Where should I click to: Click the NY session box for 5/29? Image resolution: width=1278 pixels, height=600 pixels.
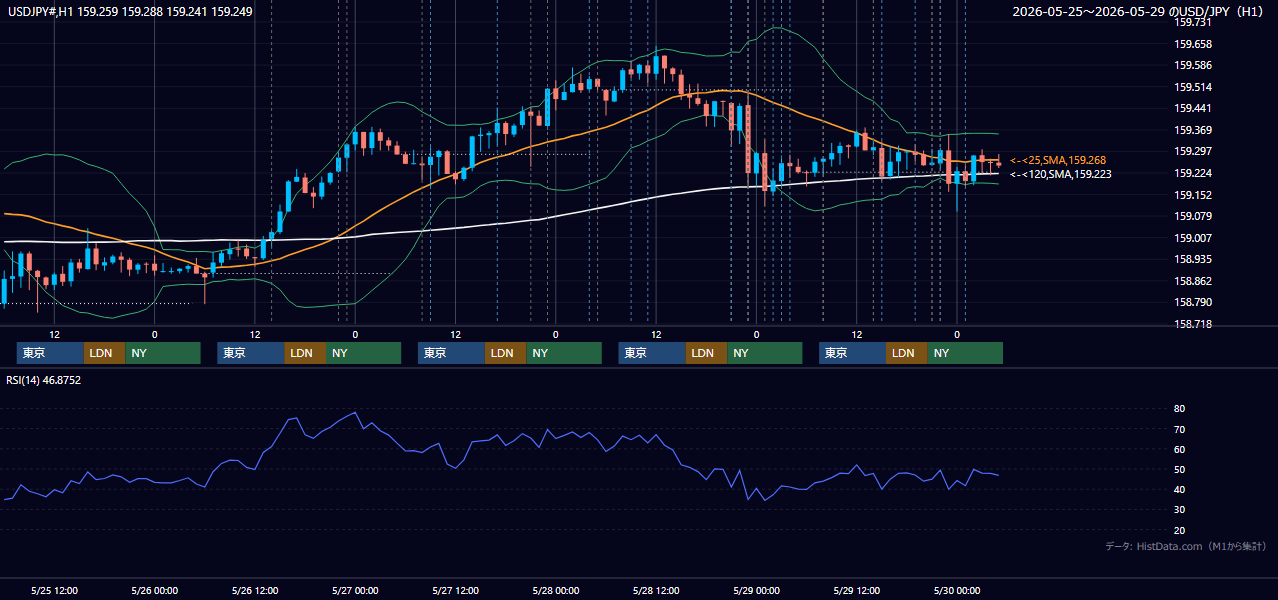pos(965,353)
